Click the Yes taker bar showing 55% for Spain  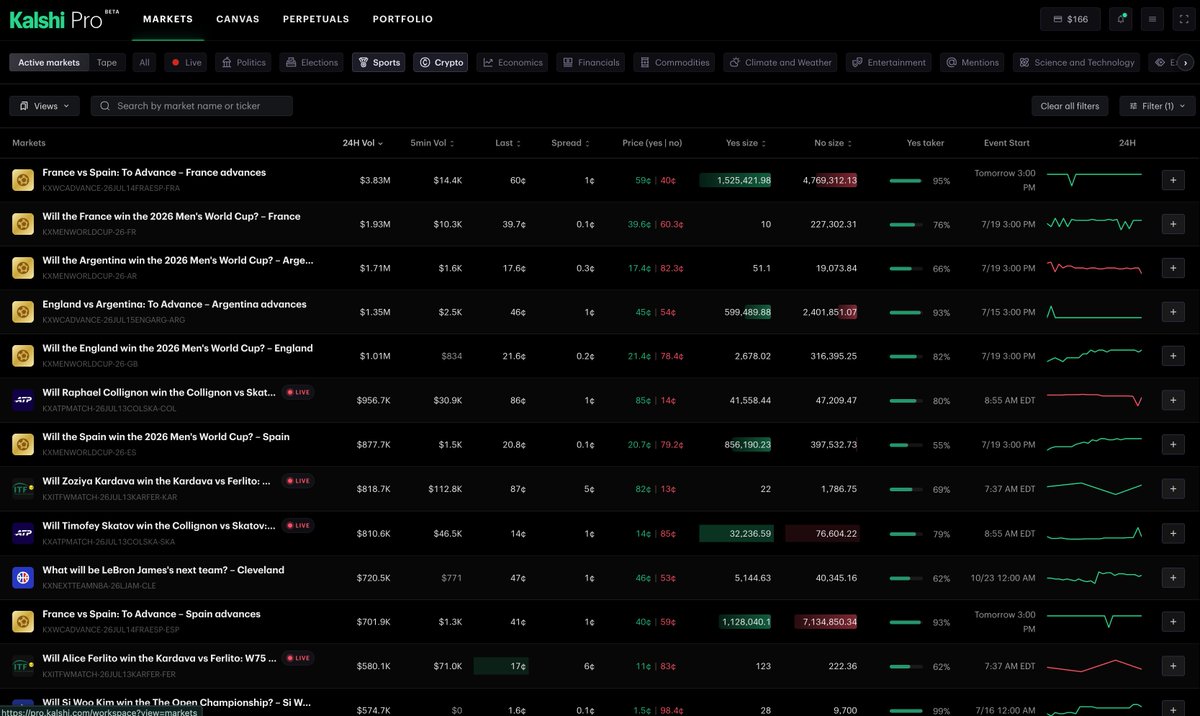coord(905,446)
